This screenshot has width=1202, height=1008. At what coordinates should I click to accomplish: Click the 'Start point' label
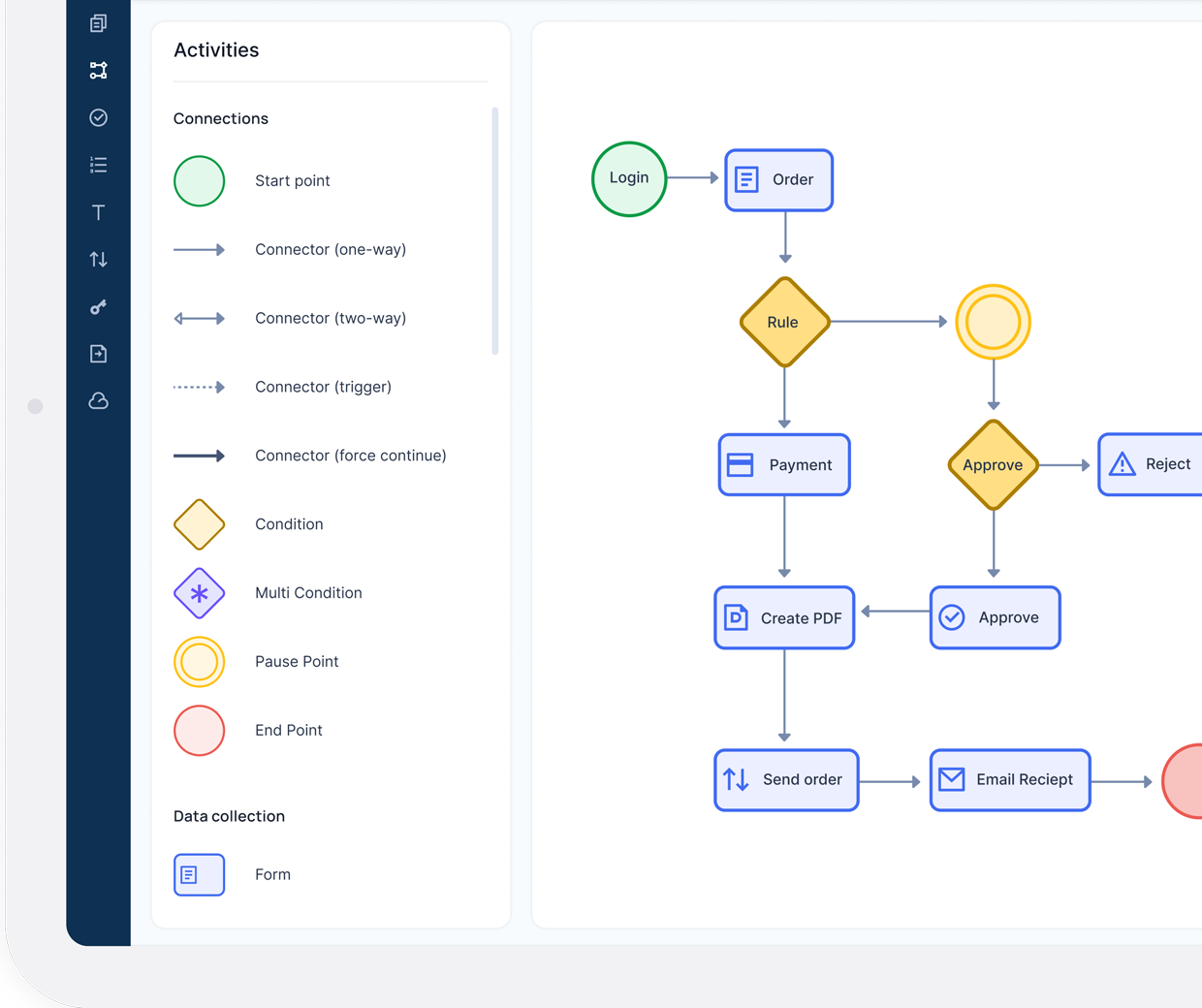pos(293,181)
